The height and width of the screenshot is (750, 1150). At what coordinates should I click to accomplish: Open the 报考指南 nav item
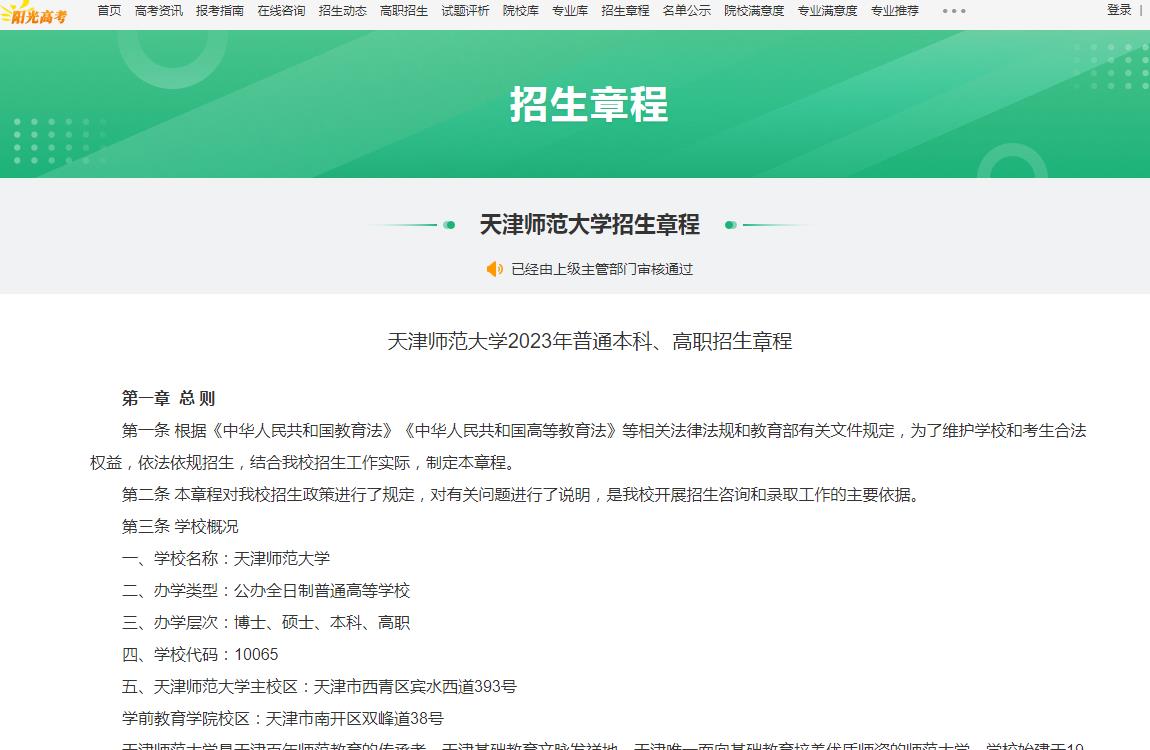tap(220, 10)
